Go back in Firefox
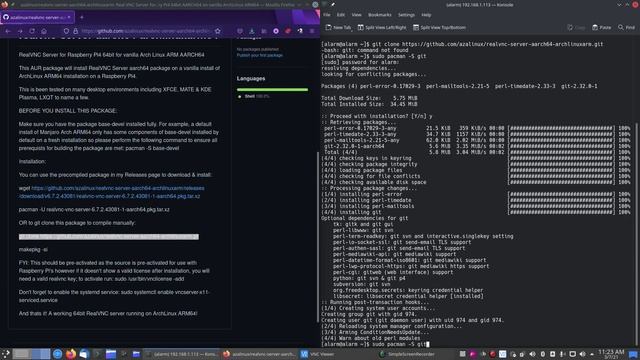640x360 pixels. pyautogui.click(x=8, y=31)
